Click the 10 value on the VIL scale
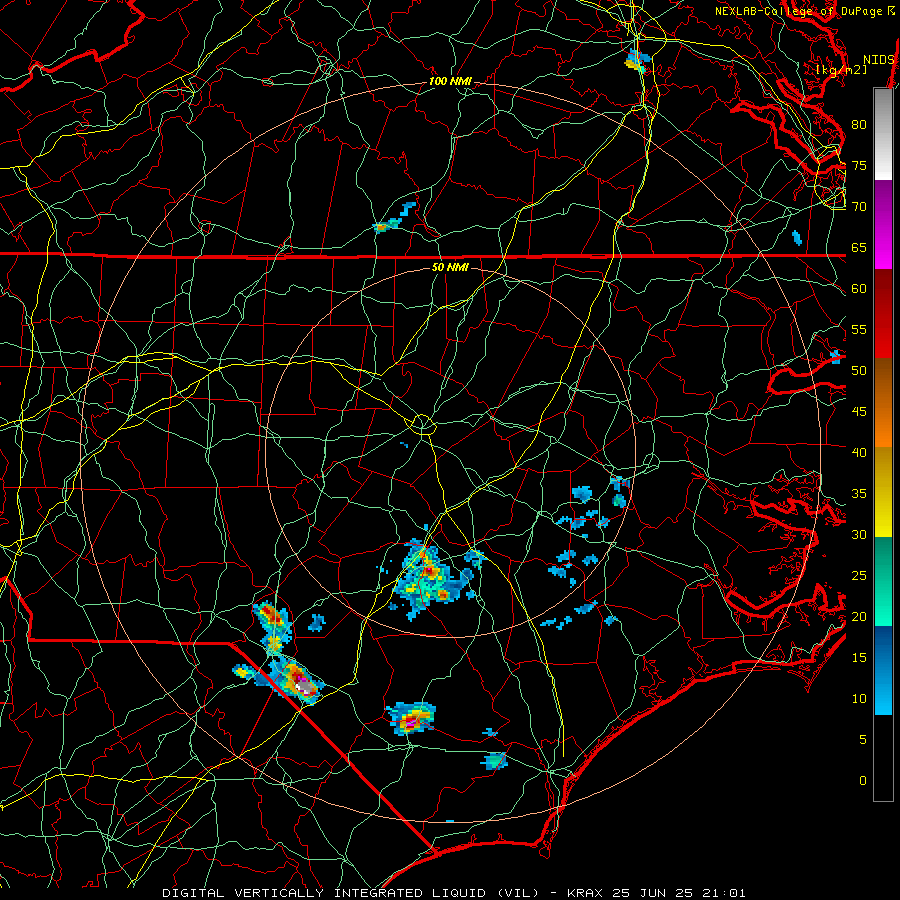The width and height of the screenshot is (900, 900). click(x=859, y=699)
